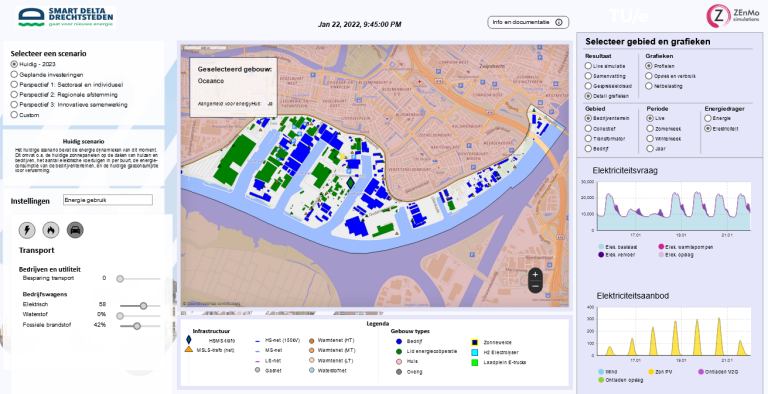The width and height of the screenshot is (768, 394).
Task: Click the info circle icon next to documentatie
Action: click(x=558, y=23)
